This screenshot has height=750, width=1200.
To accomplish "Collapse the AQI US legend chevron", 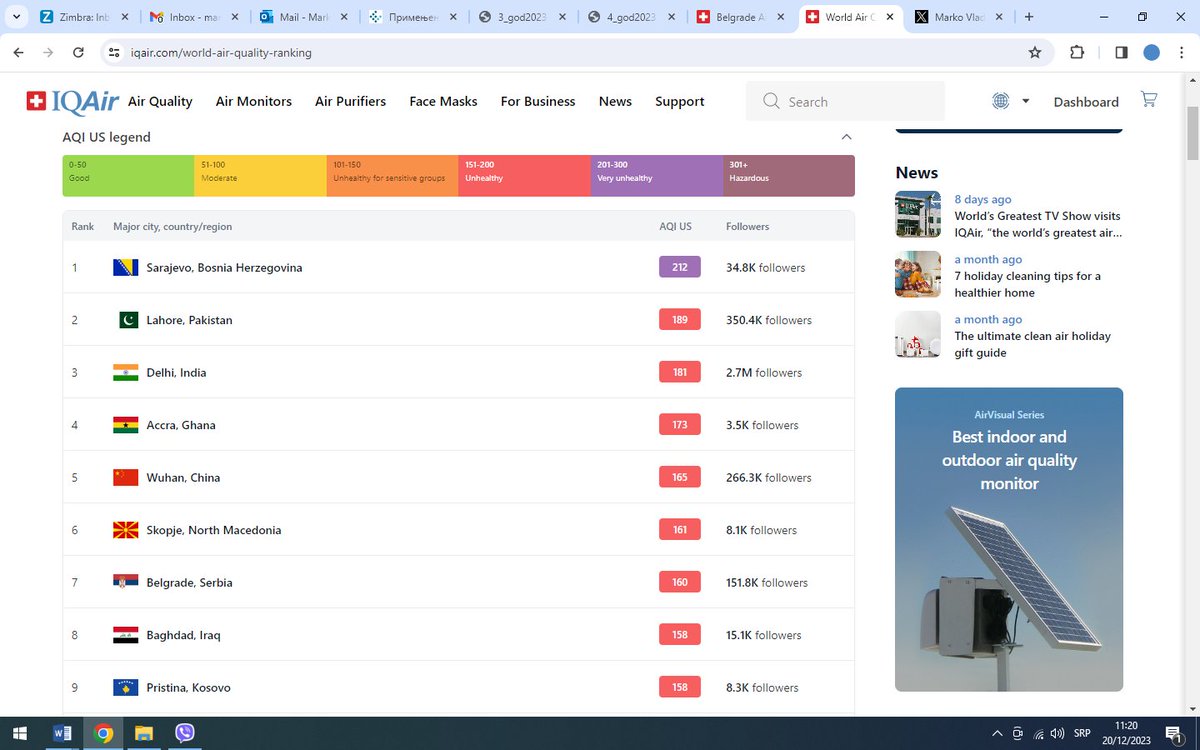I will tap(846, 137).
